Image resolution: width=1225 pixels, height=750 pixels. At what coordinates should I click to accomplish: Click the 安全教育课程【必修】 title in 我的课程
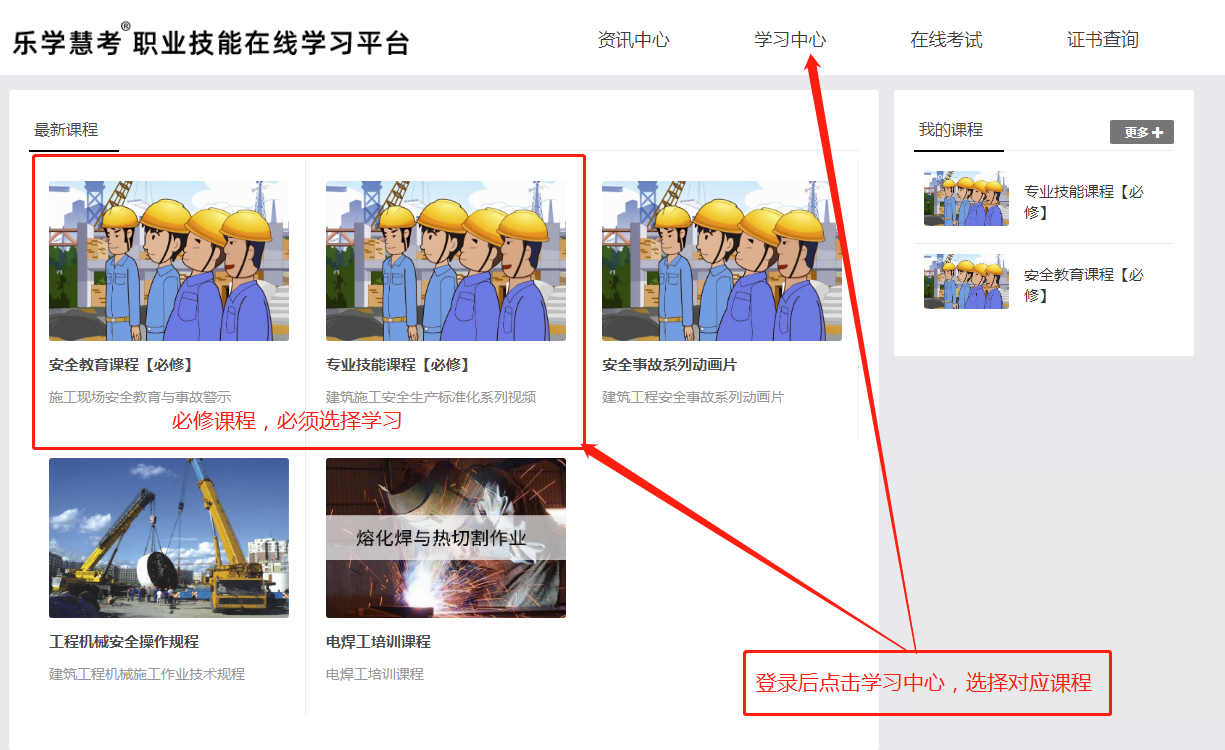1084,285
